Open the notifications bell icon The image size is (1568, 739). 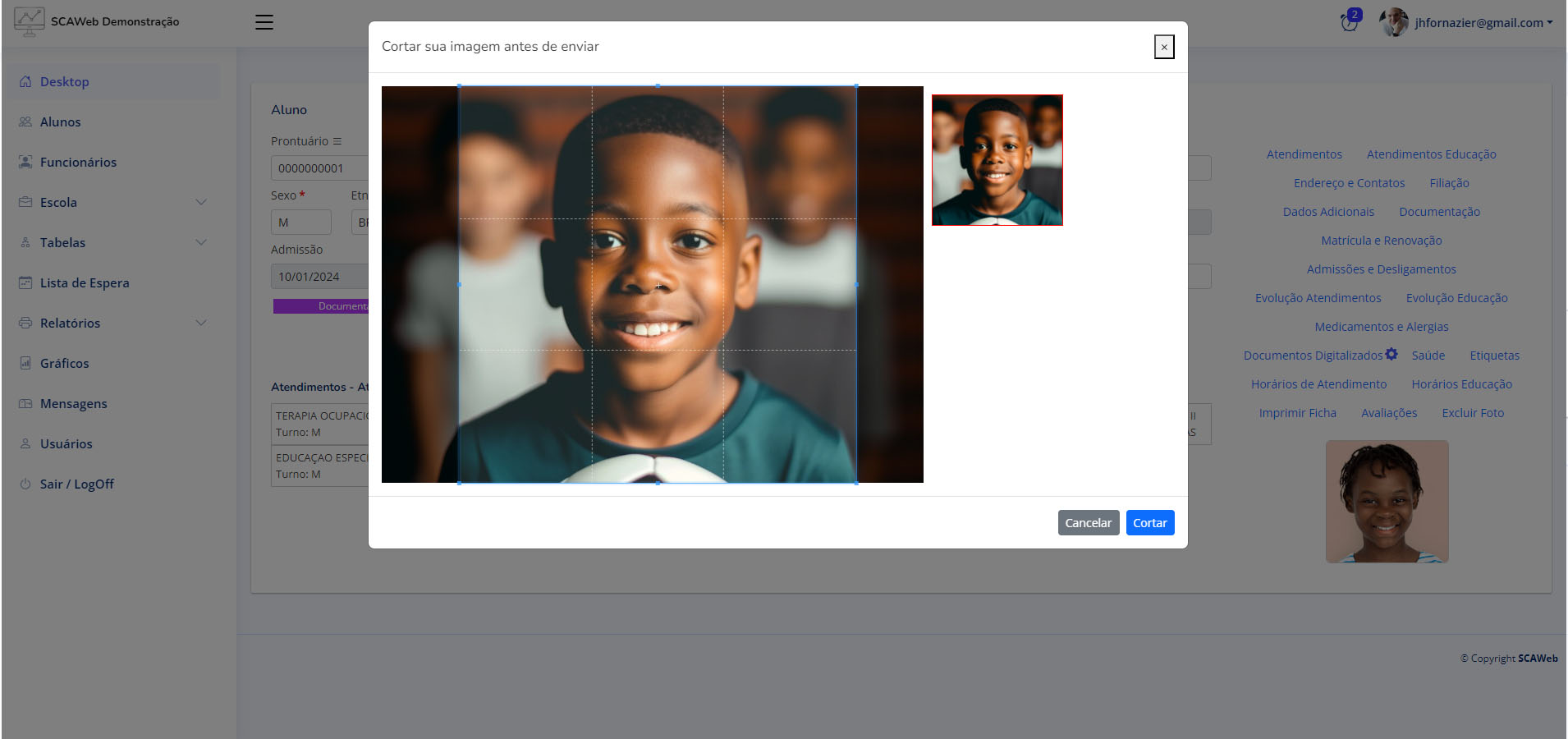(x=1349, y=22)
